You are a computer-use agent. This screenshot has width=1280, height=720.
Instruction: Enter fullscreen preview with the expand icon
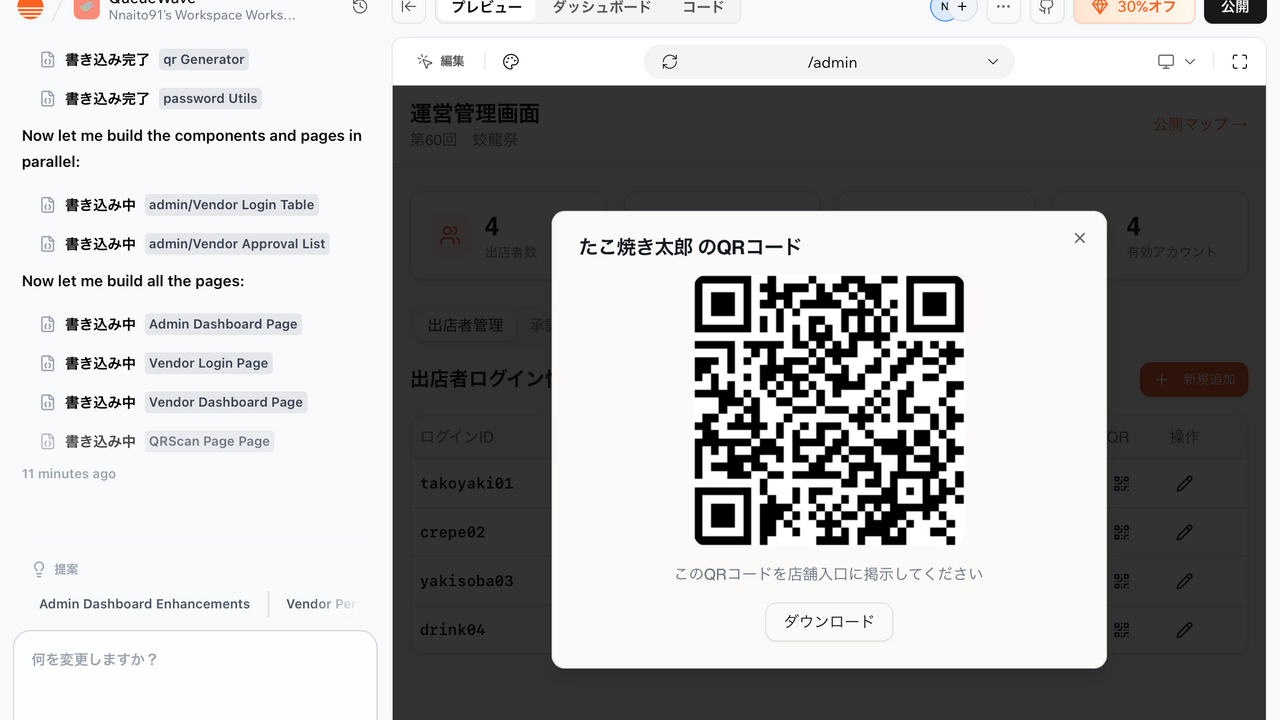(1240, 62)
